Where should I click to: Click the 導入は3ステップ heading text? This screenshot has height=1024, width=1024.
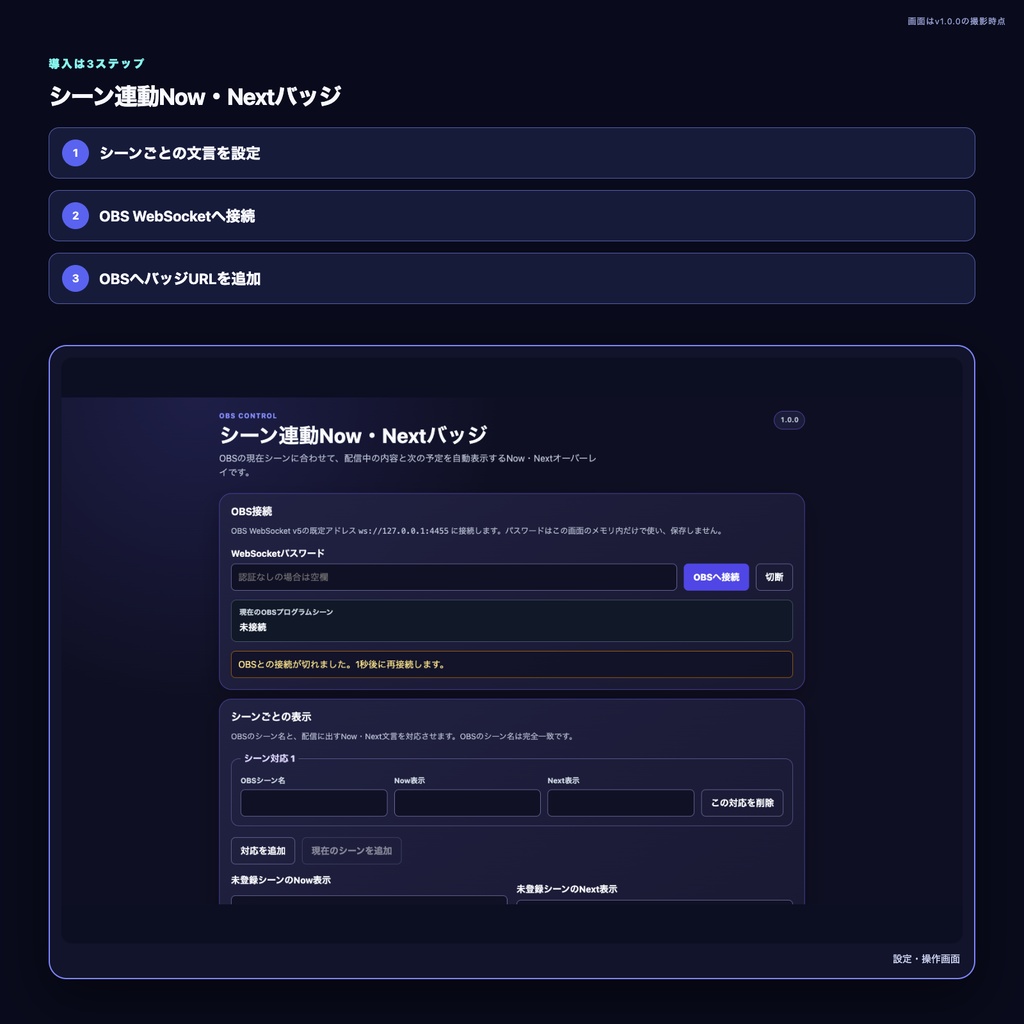(96, 63)
